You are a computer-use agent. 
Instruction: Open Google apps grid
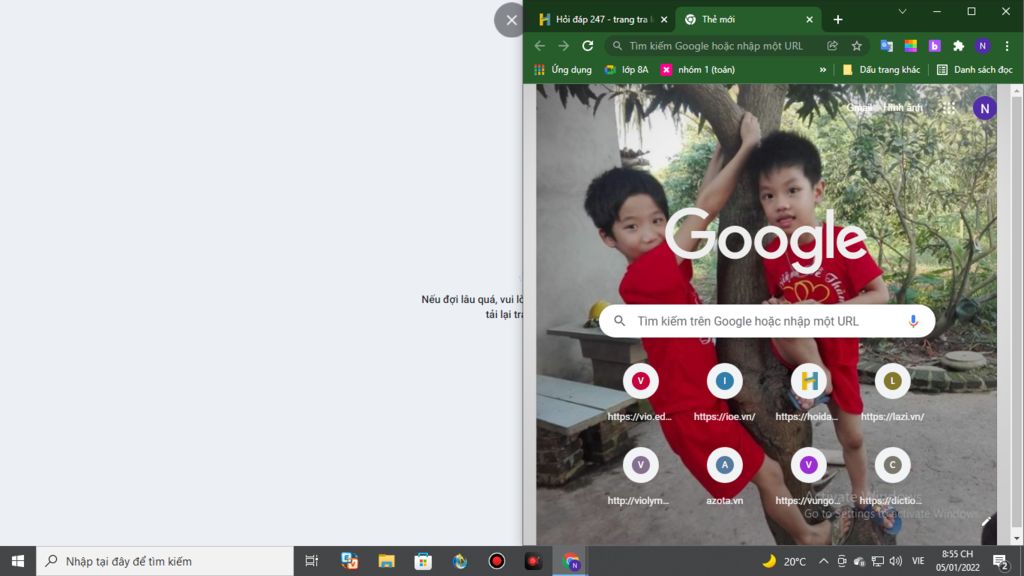click(948, 108)
